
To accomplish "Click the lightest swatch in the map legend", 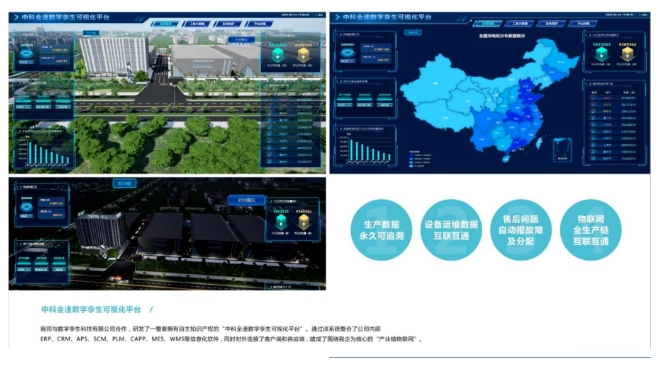I will (411, 166).
